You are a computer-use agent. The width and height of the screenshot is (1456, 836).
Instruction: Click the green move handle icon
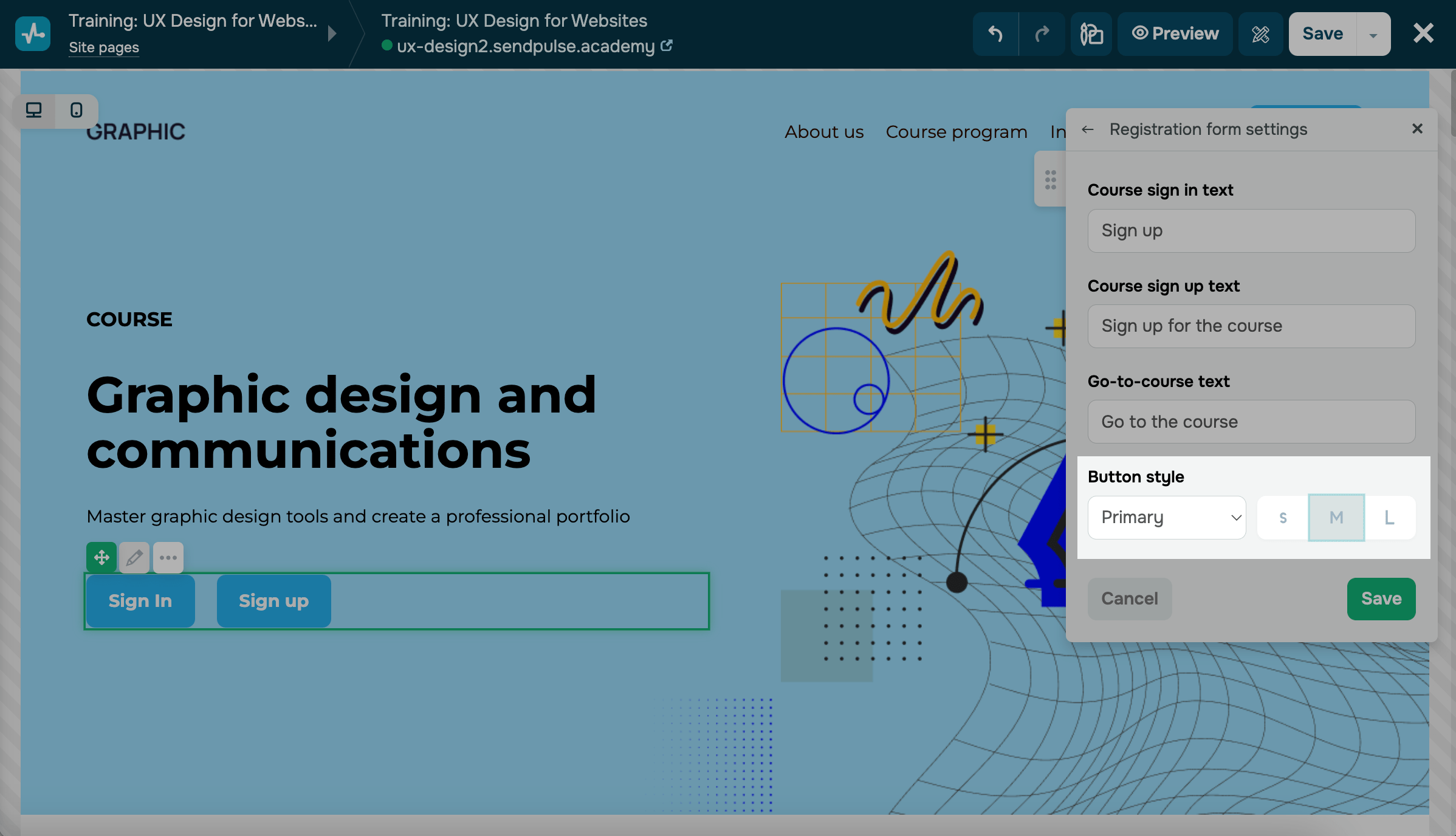coord(101,557)
